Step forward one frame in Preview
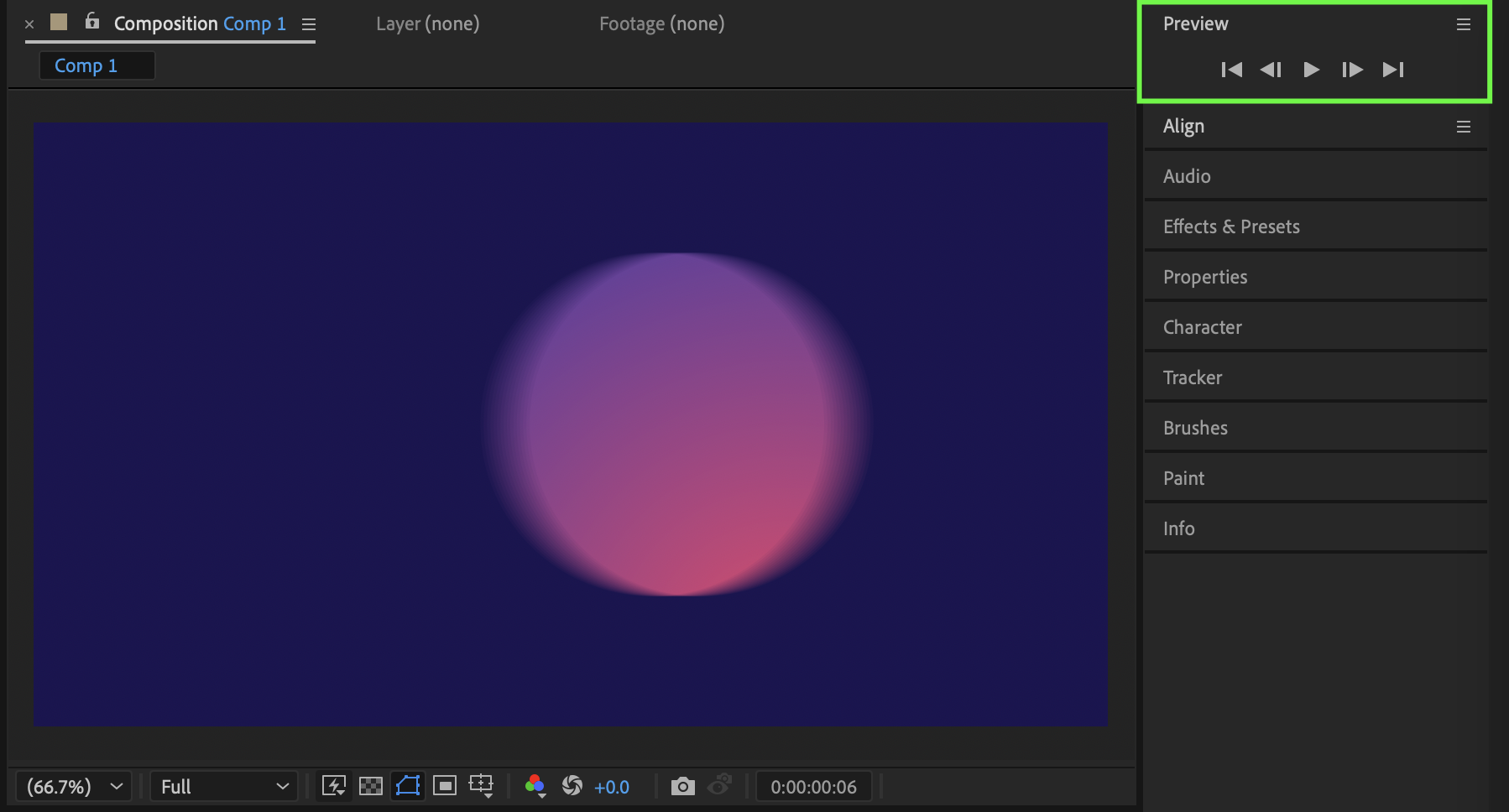Viewport: 1509px width, 812px height. click(1352, 70)
